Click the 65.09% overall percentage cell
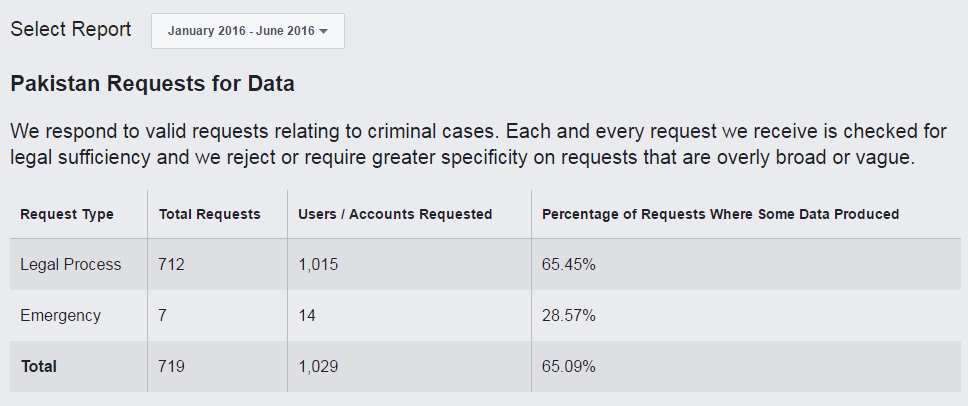 [x=569, y=367]
